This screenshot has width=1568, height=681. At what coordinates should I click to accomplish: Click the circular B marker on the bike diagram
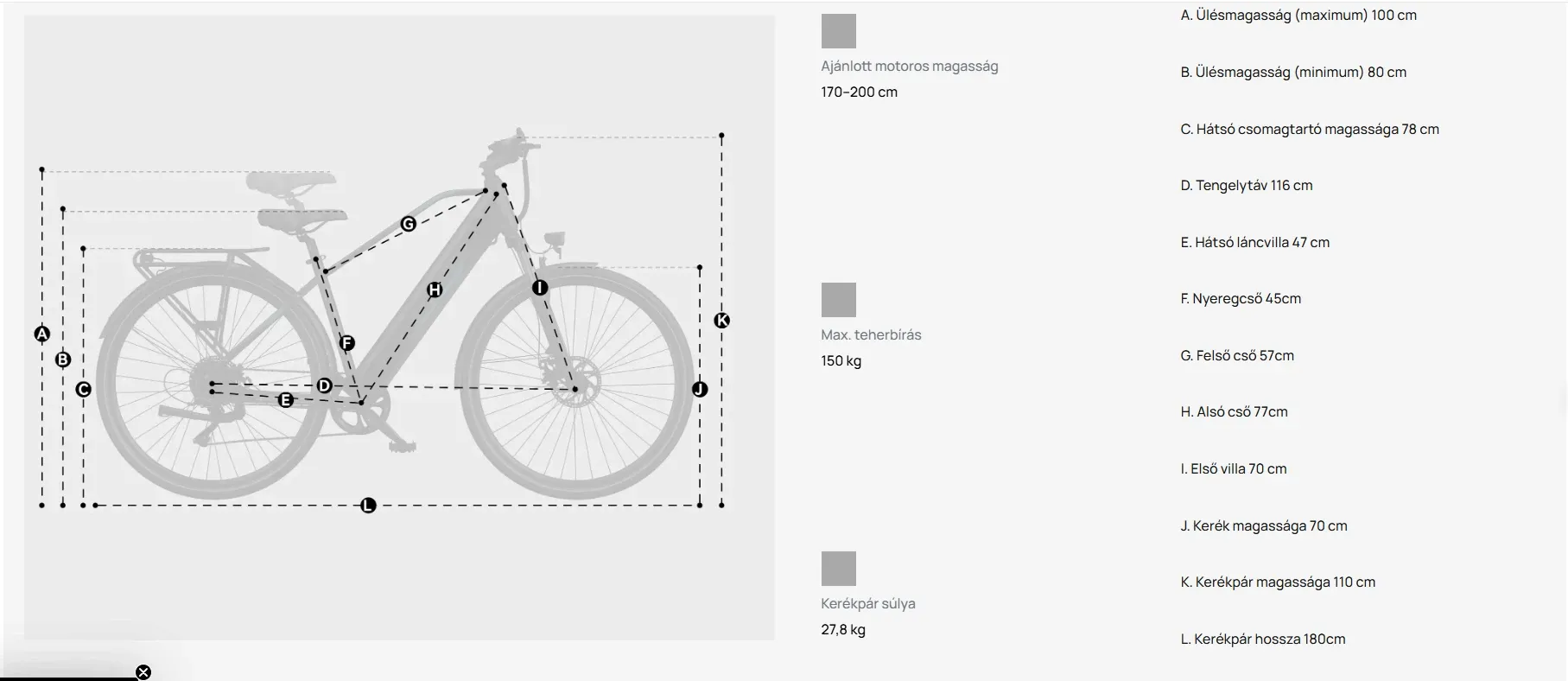63,360
